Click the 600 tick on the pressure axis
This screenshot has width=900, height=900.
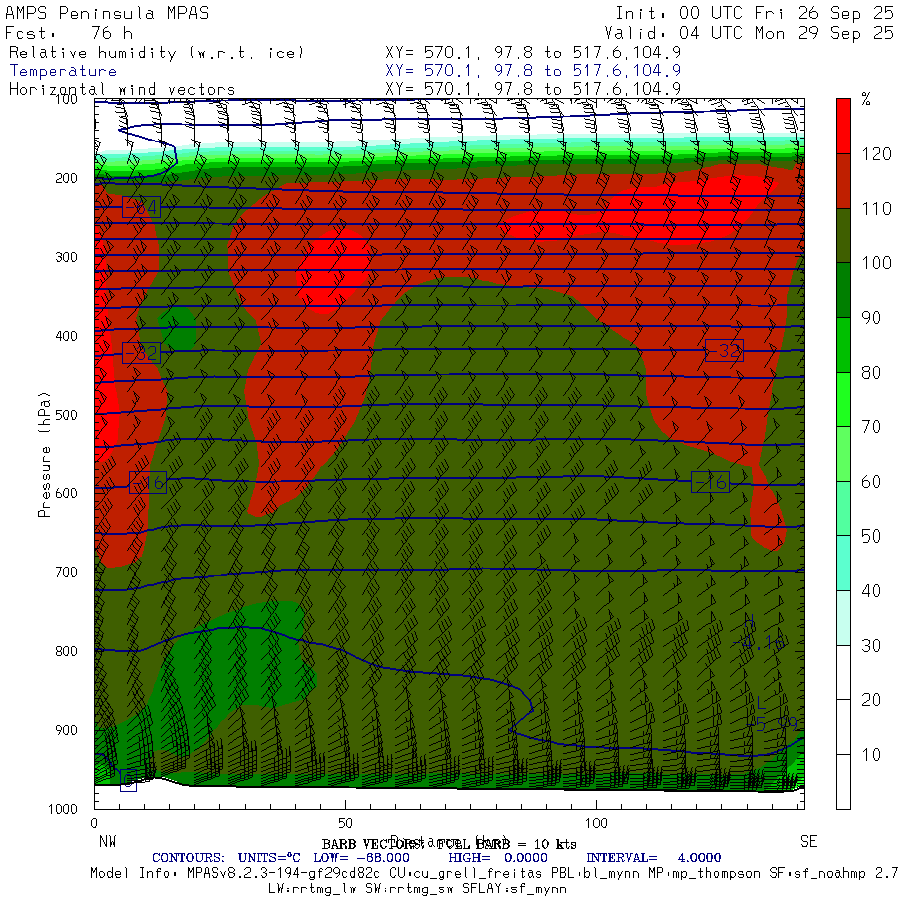click(67, 493)
